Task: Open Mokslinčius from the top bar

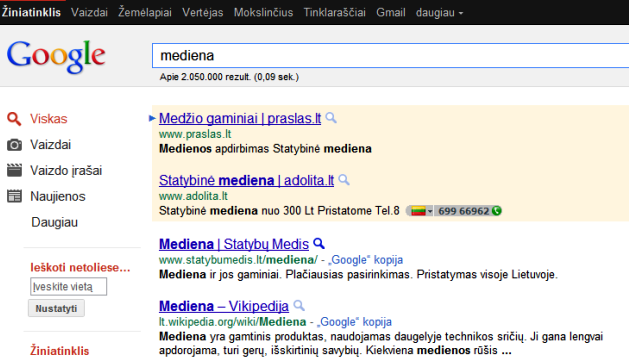Action: pos(263,12)
